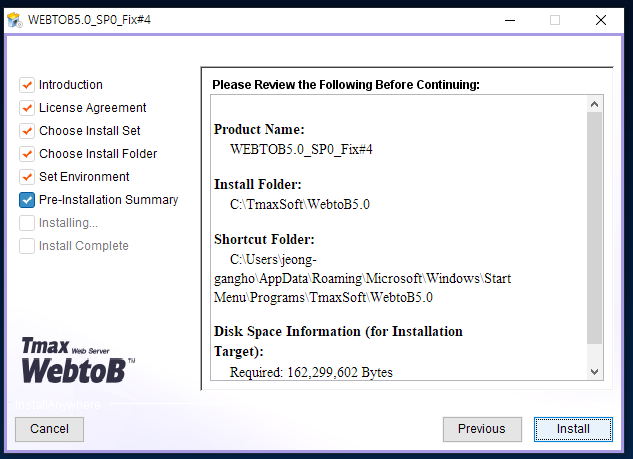Click the InstallAnywhere label
The height and width of the screenshot is (459, 633).
point(58,405)
